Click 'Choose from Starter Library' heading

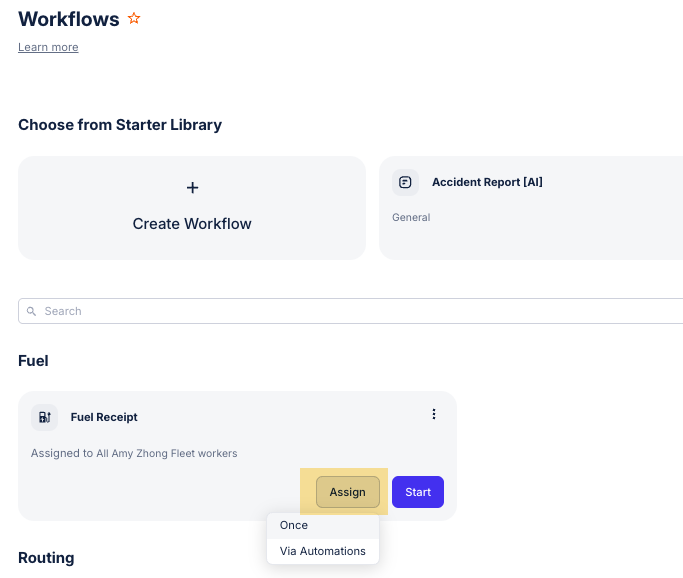[120, 125]
